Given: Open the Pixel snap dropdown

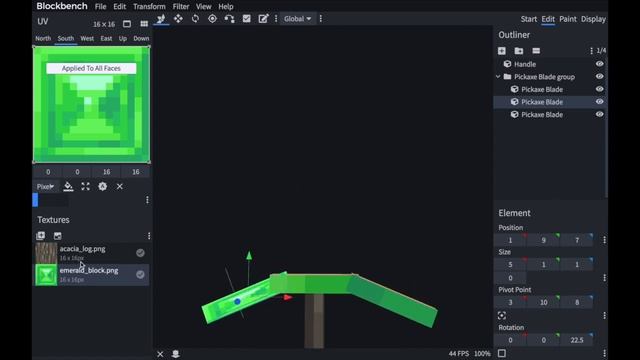Looking at the screenshot, I should tap(46, 187).
